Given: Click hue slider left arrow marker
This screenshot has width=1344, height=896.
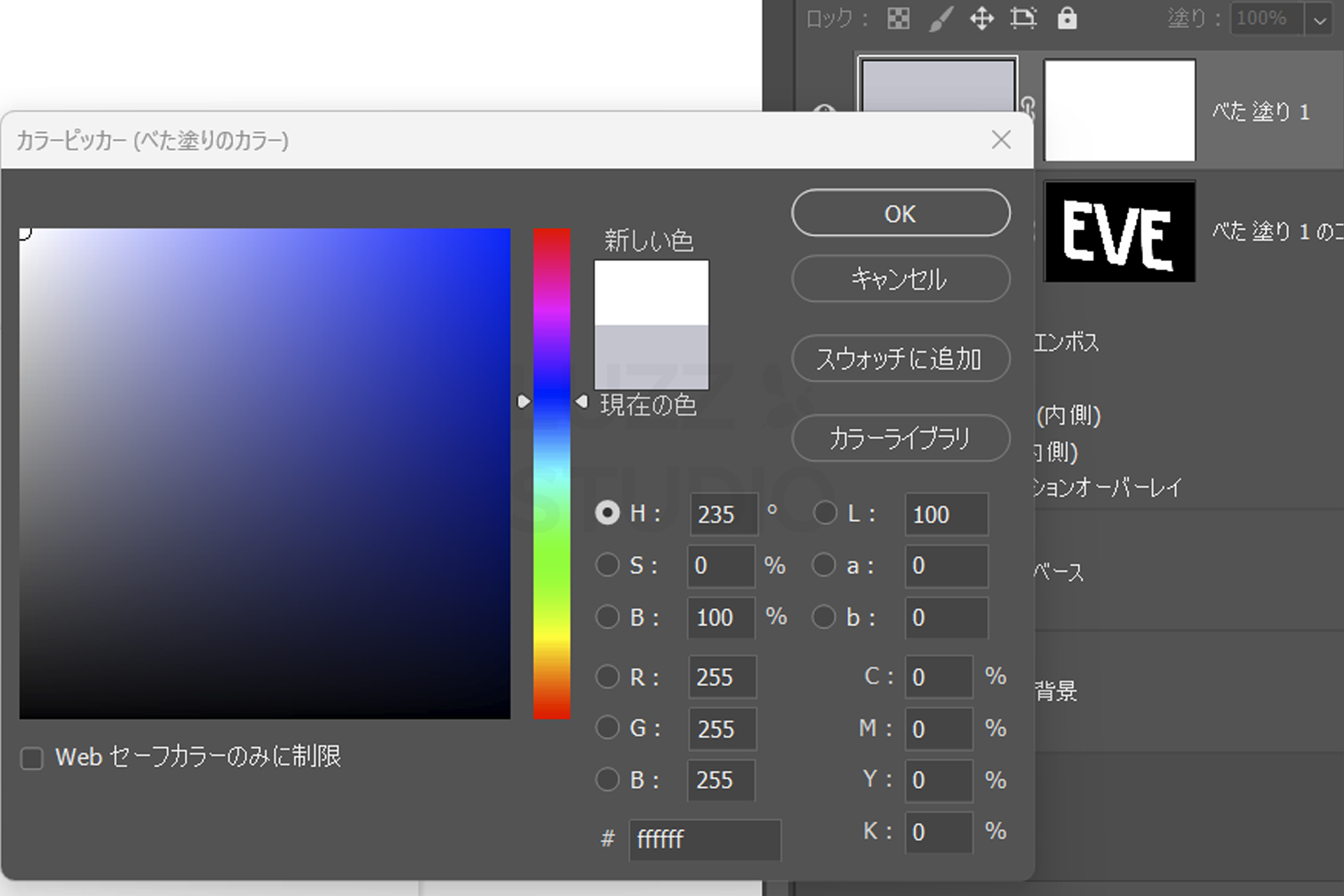Looking at the screenshot, I should tap(524, 402).
